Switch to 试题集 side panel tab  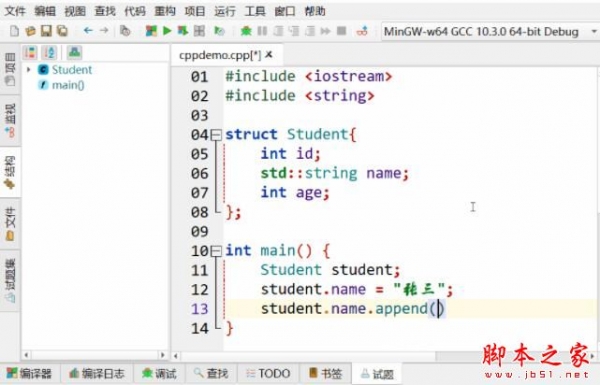coord(10,281)
